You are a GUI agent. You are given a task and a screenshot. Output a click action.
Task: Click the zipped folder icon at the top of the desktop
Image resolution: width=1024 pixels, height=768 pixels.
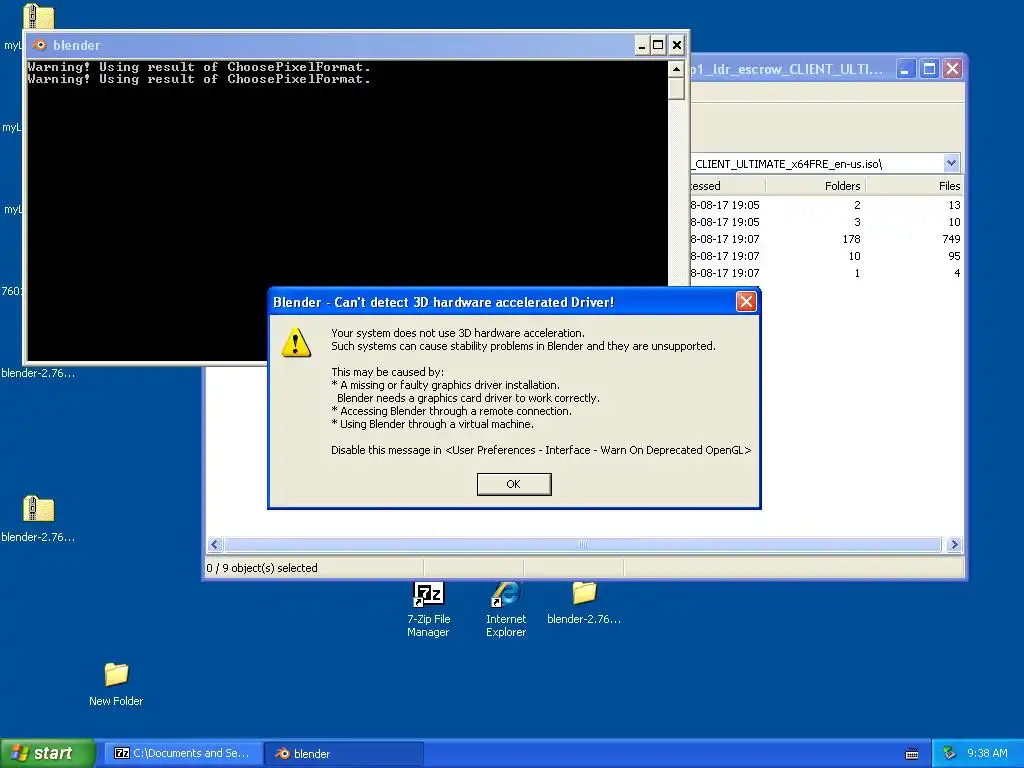click(39, 16)
